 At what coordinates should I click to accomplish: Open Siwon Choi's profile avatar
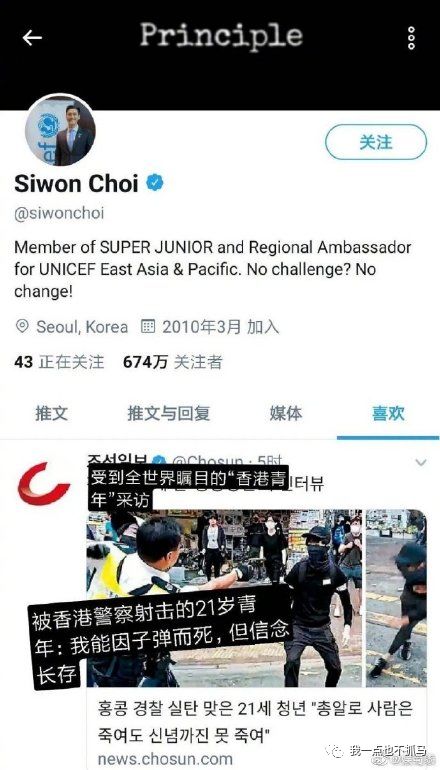point(60,130)
